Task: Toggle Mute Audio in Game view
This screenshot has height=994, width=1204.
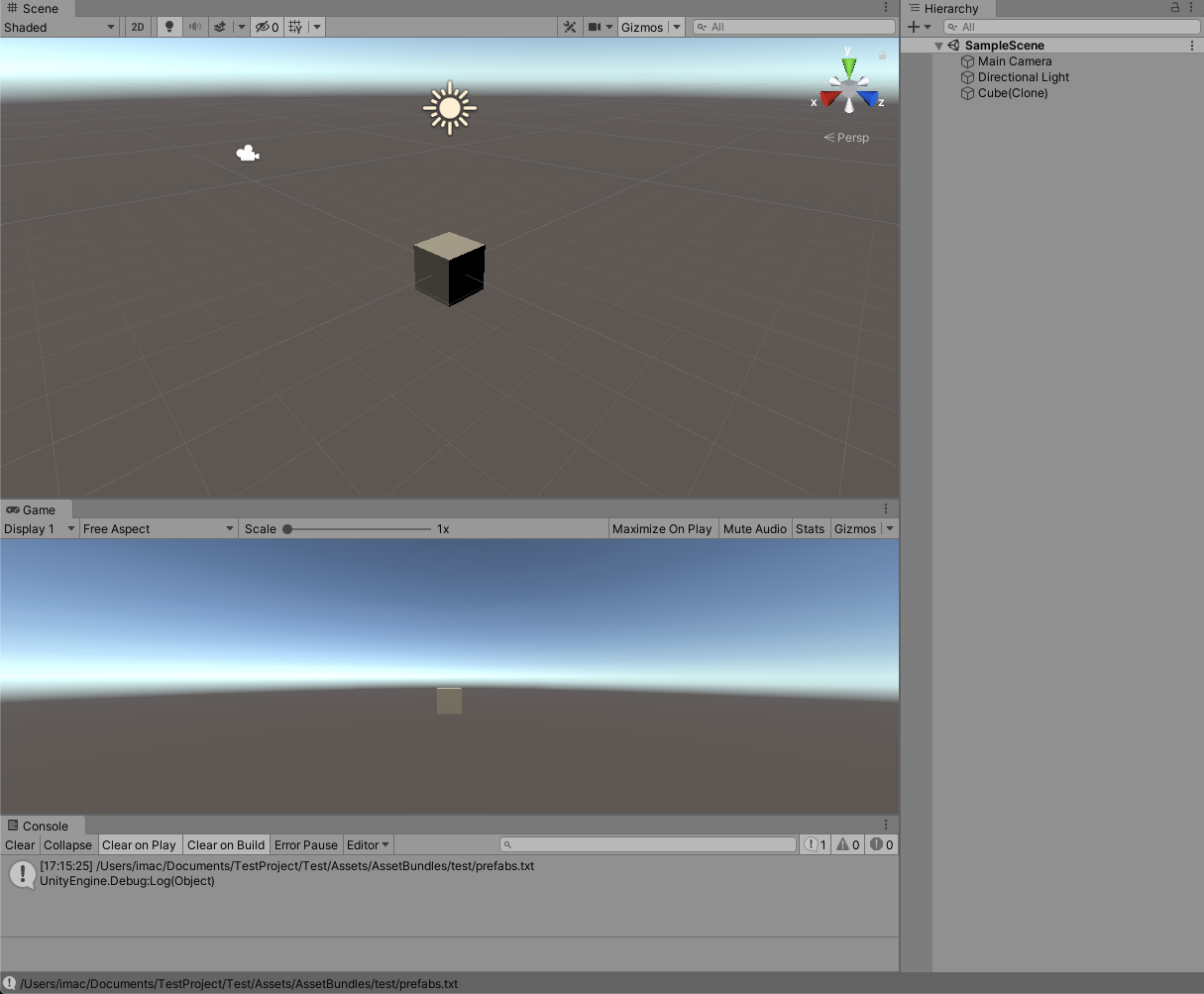Action: point(755,528)
